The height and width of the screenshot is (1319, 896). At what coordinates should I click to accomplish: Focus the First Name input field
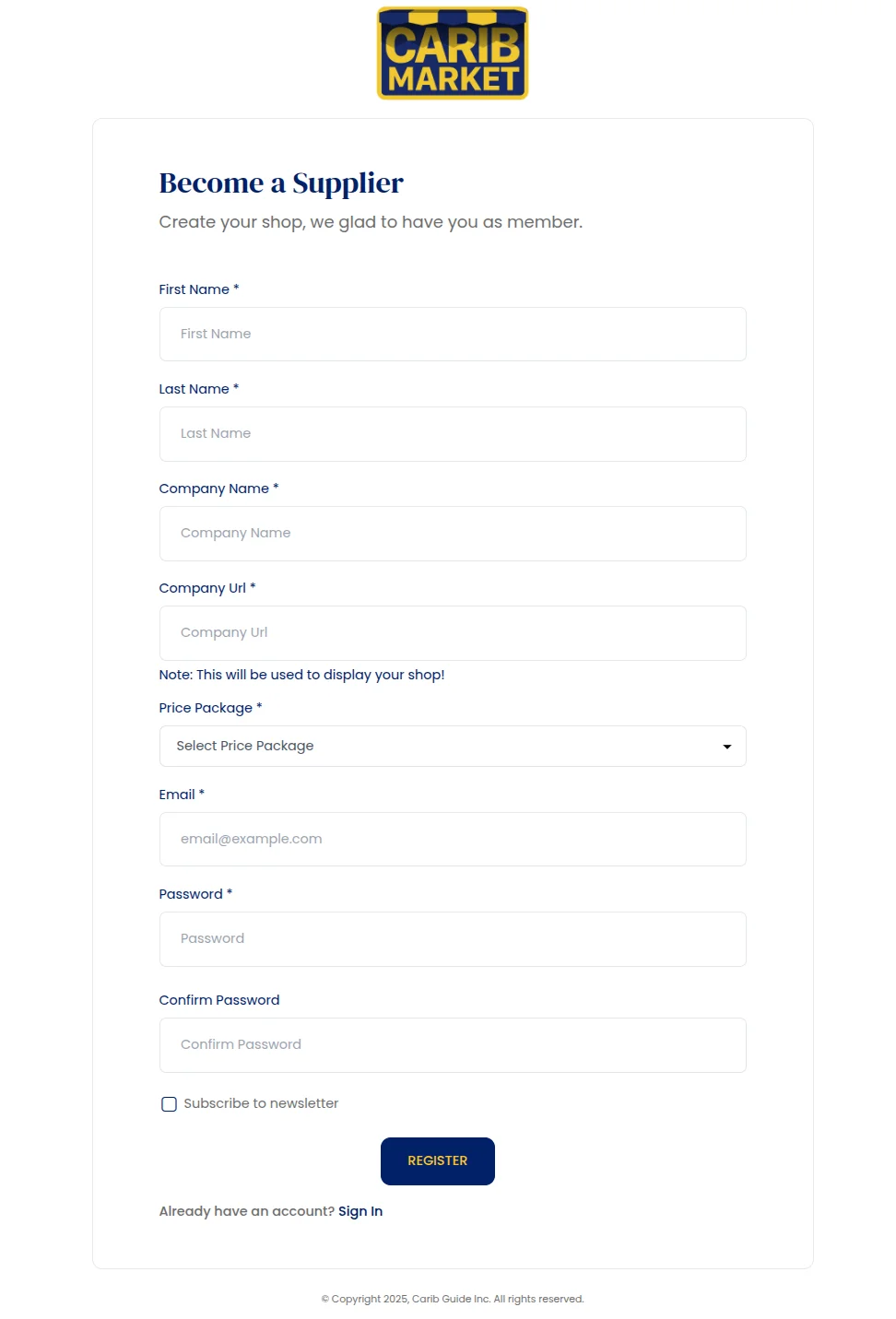pyautogui.click(x=453, y=334)
